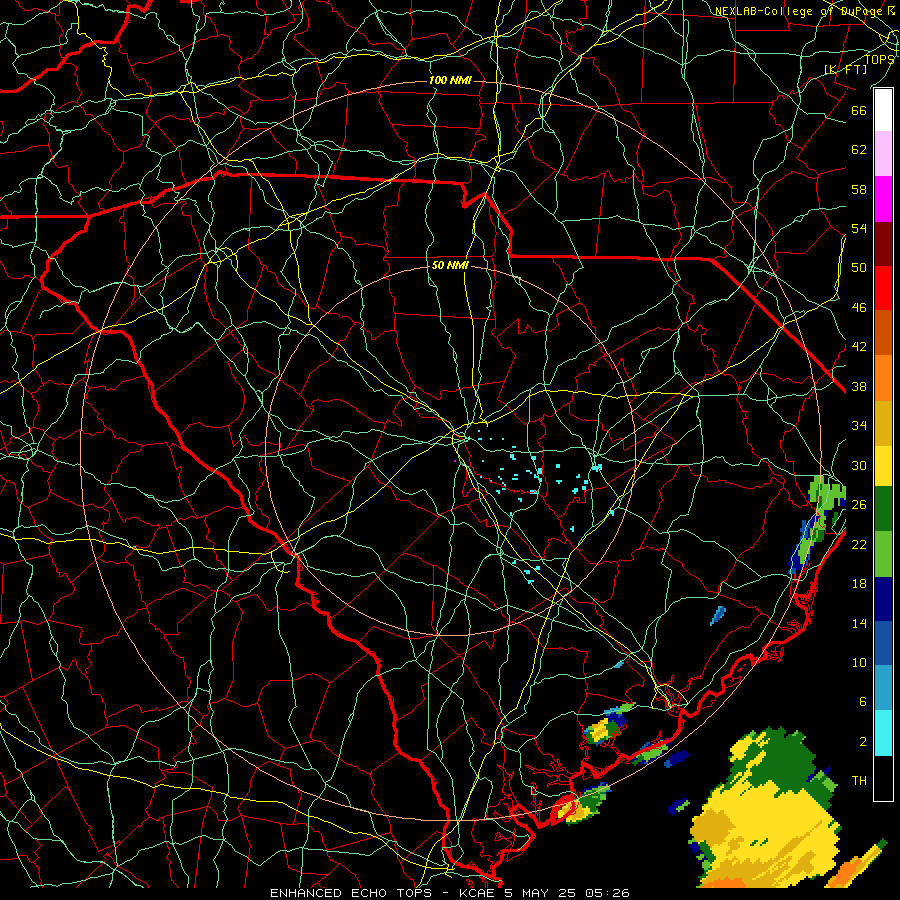Click the legend value '2'

[x=862, y=742]
